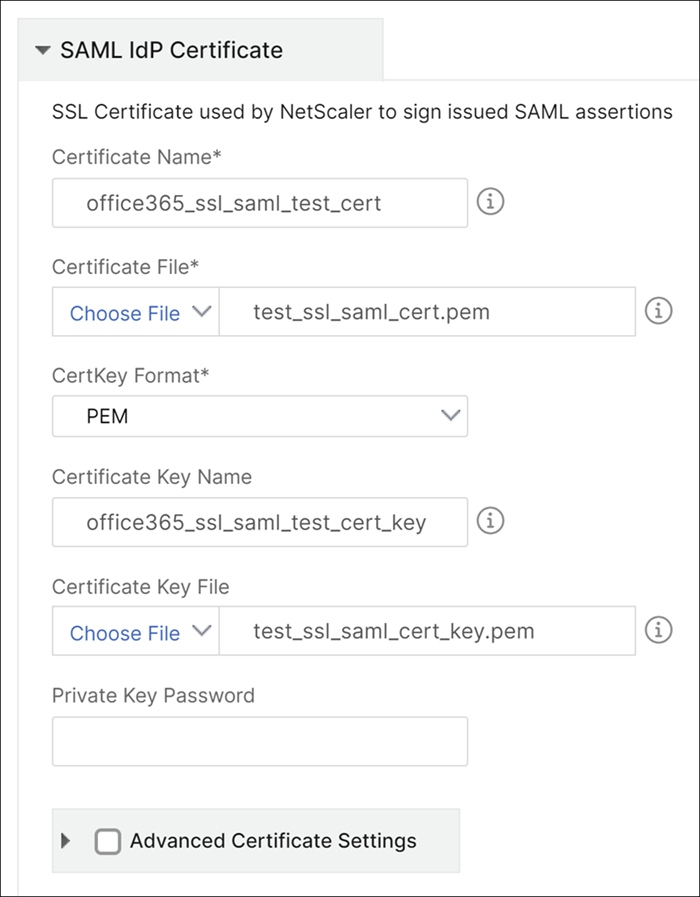Click the 'Private Key Password' label
The image size is (700, 897).
click(x=153, y=696)
